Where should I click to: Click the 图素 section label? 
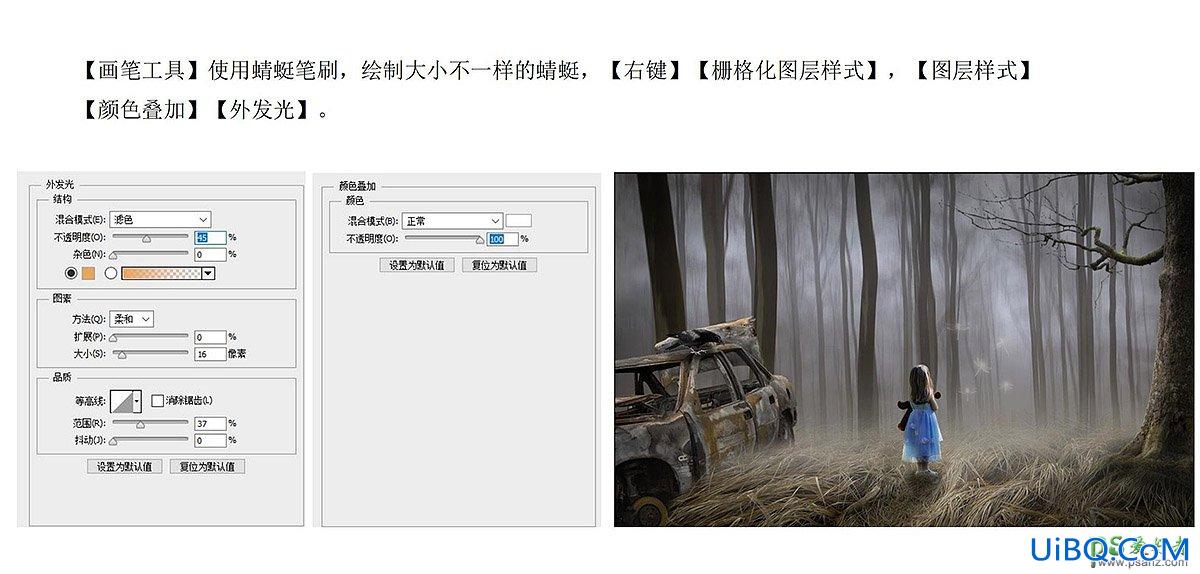tap(61, 299)
